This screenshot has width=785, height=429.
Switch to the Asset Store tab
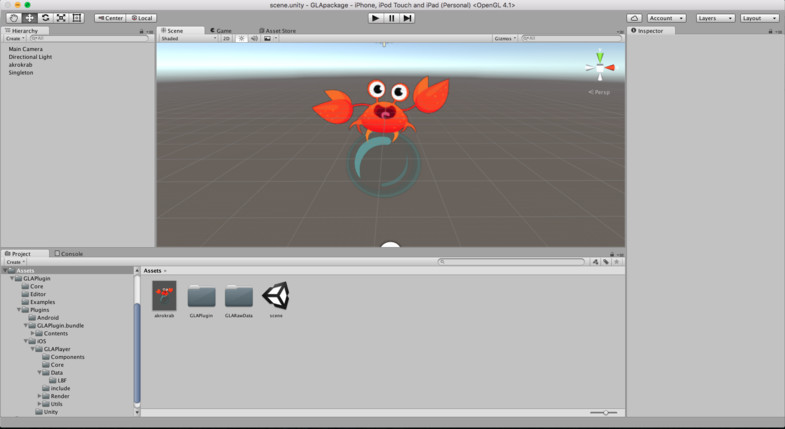coord(277,31)
